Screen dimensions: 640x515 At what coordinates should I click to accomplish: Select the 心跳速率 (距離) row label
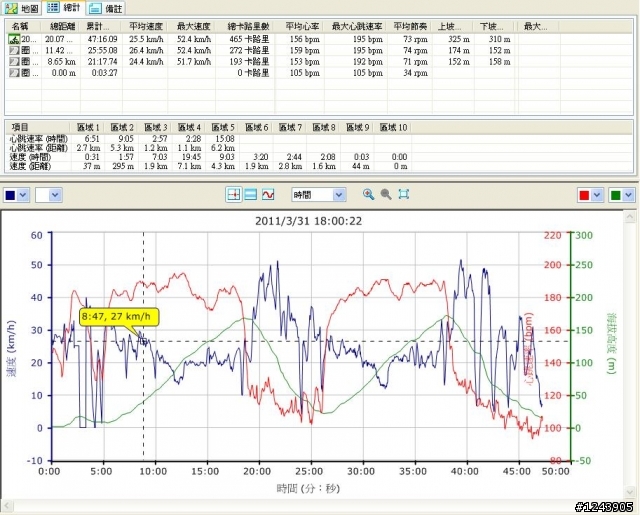point(38,148)
